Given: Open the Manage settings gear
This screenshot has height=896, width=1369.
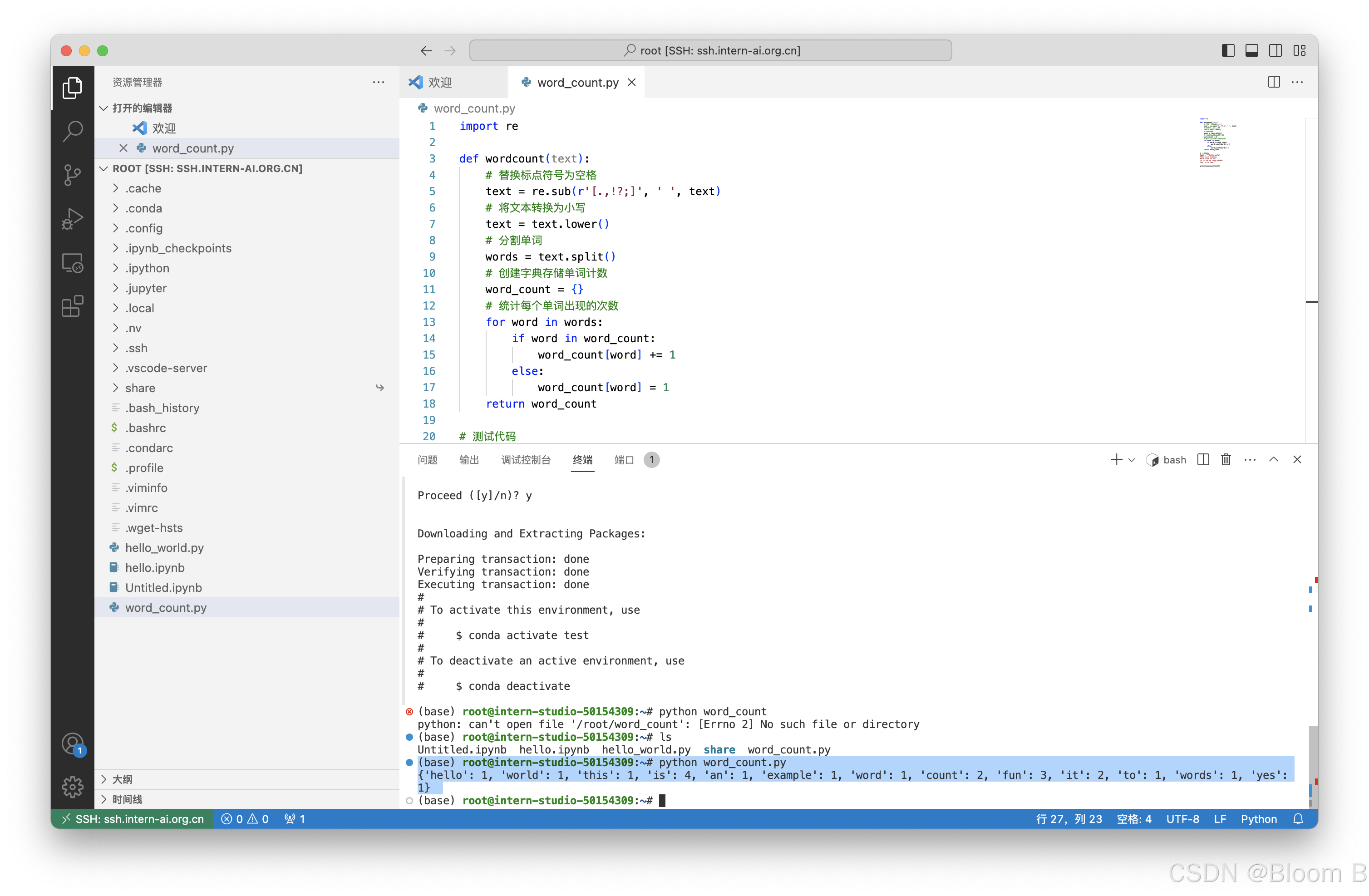Looking at the screenshot, I should click(73, 787).
